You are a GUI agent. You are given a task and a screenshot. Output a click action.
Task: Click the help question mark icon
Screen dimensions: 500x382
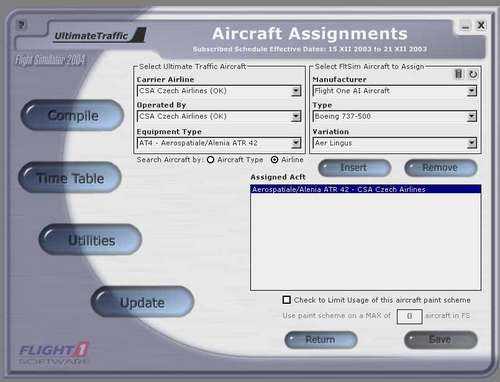pyautogui.click(x=21, y=25)
